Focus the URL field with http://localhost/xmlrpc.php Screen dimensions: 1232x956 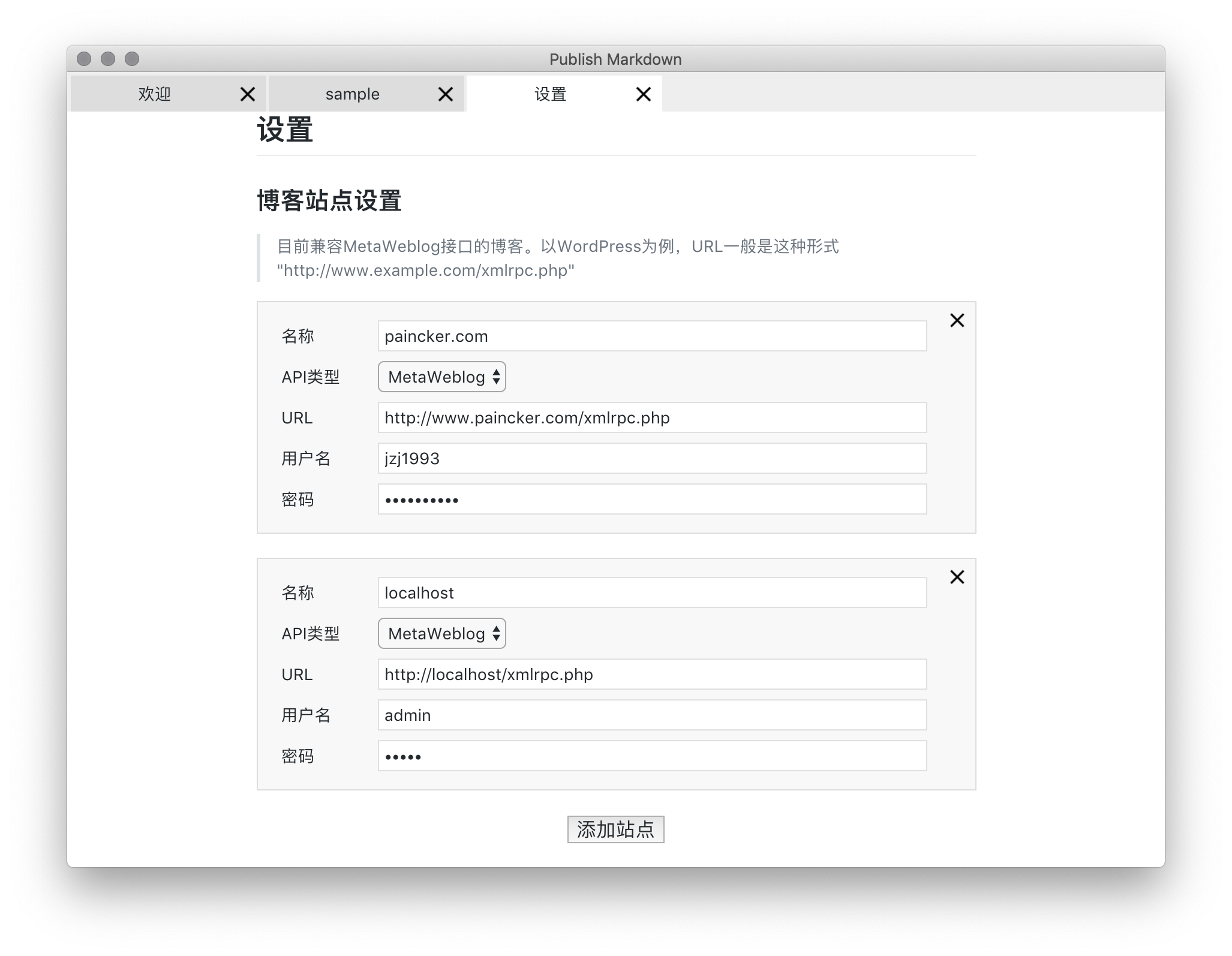click(x=652, y=674)
